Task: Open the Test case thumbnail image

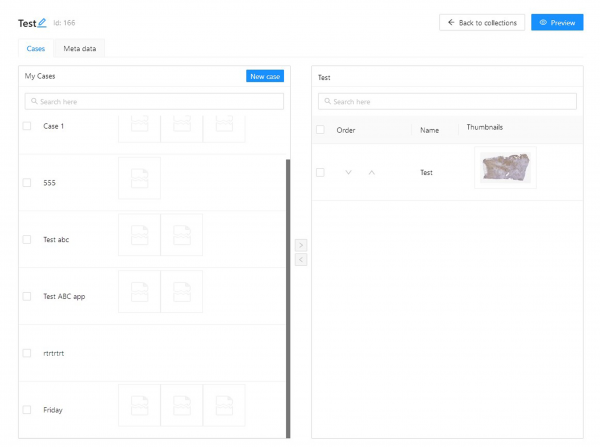Action: click(x=505, y=168)
